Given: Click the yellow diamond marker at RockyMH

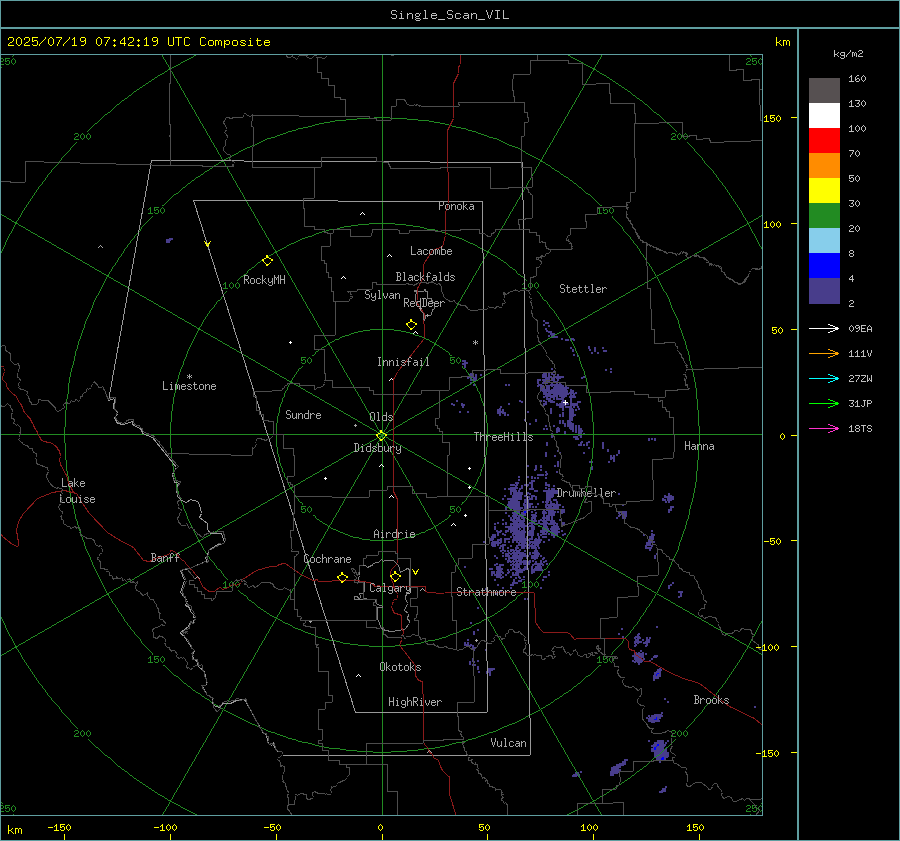Looking at the screenshot, I should click(267, 261).
